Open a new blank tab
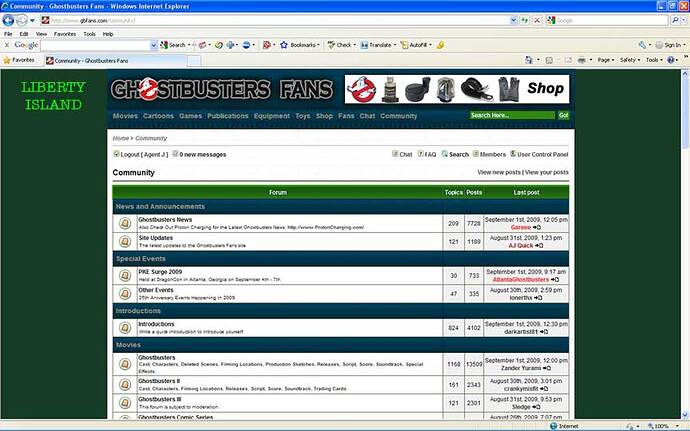The image size is (690, 431). (x=194, y=61)
